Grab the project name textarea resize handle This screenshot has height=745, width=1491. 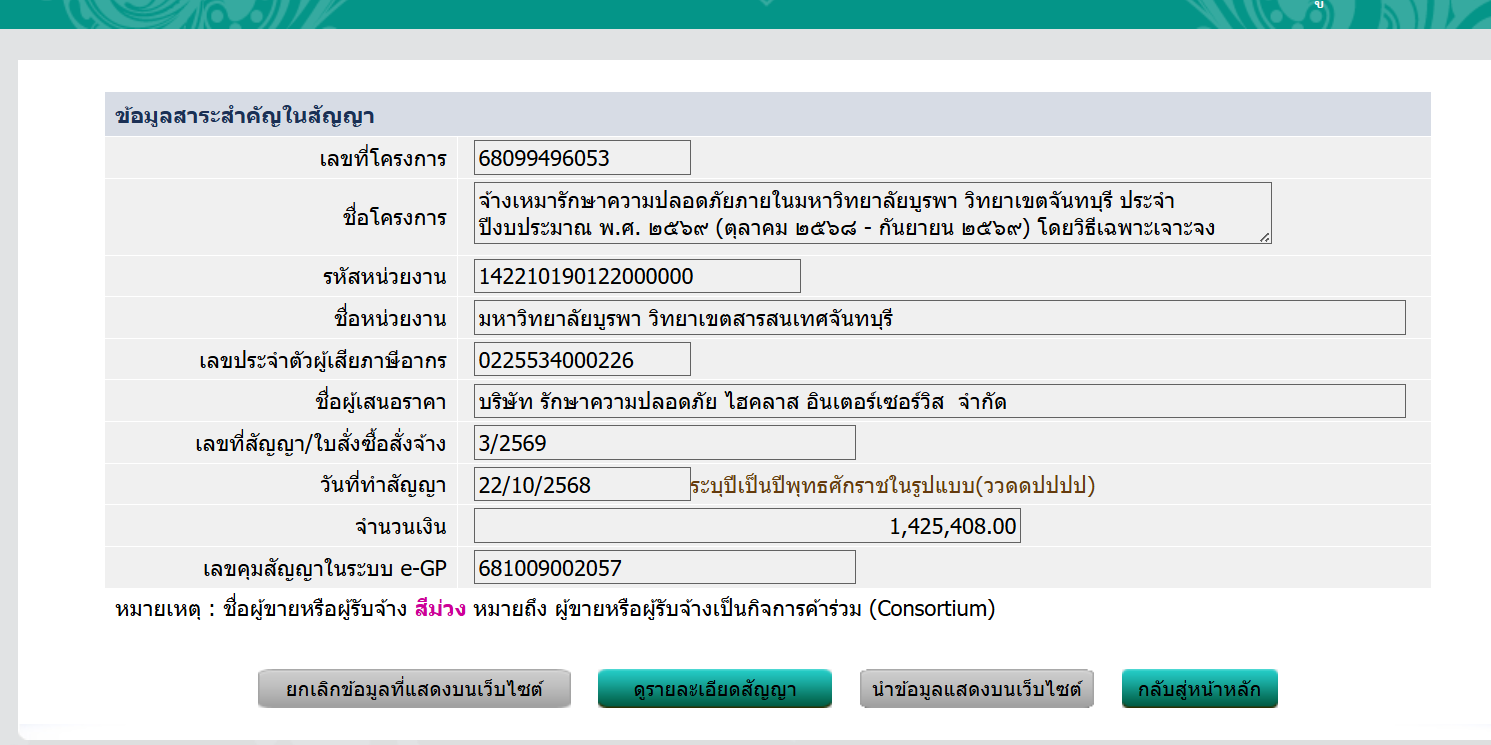click(x=1265, y=238)
